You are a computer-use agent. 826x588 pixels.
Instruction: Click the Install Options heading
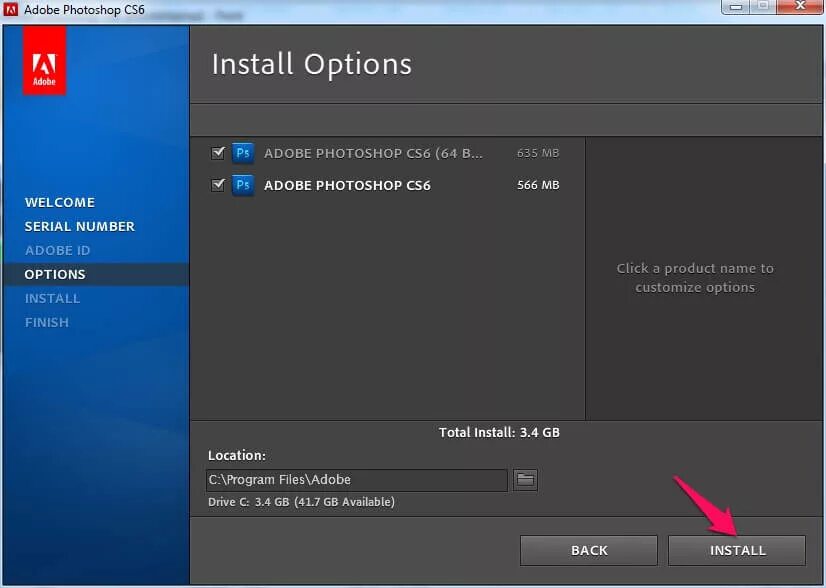click(311, 65)
